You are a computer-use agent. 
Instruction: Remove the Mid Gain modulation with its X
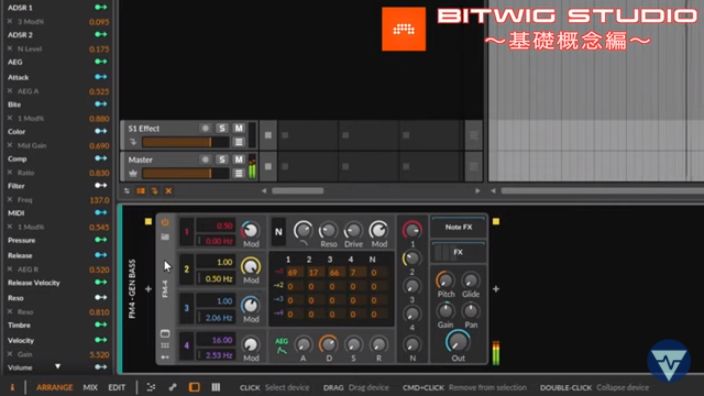(x=10, y=145)
